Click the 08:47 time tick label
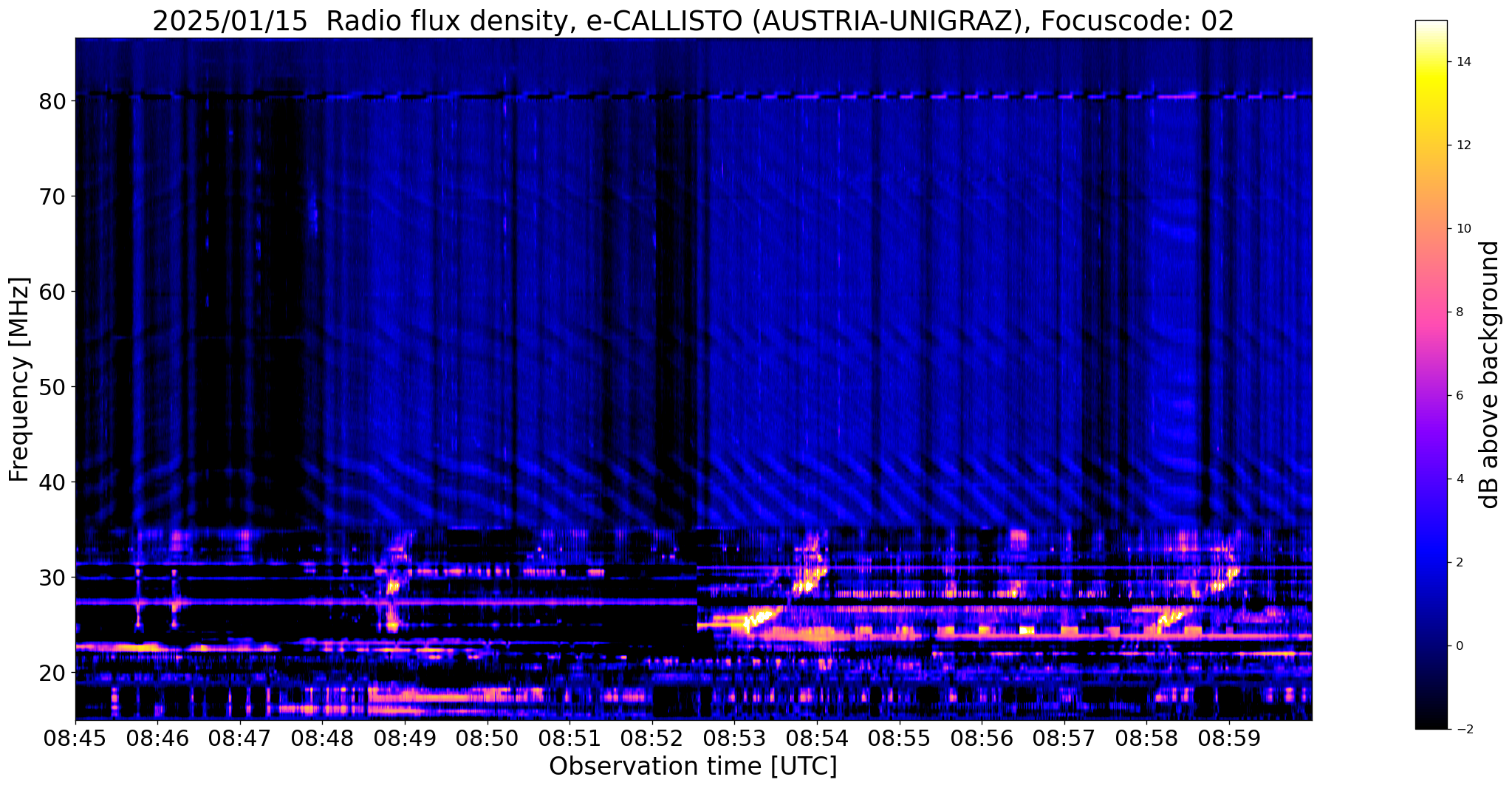The image size is (1512, 788). pos(240,738)
